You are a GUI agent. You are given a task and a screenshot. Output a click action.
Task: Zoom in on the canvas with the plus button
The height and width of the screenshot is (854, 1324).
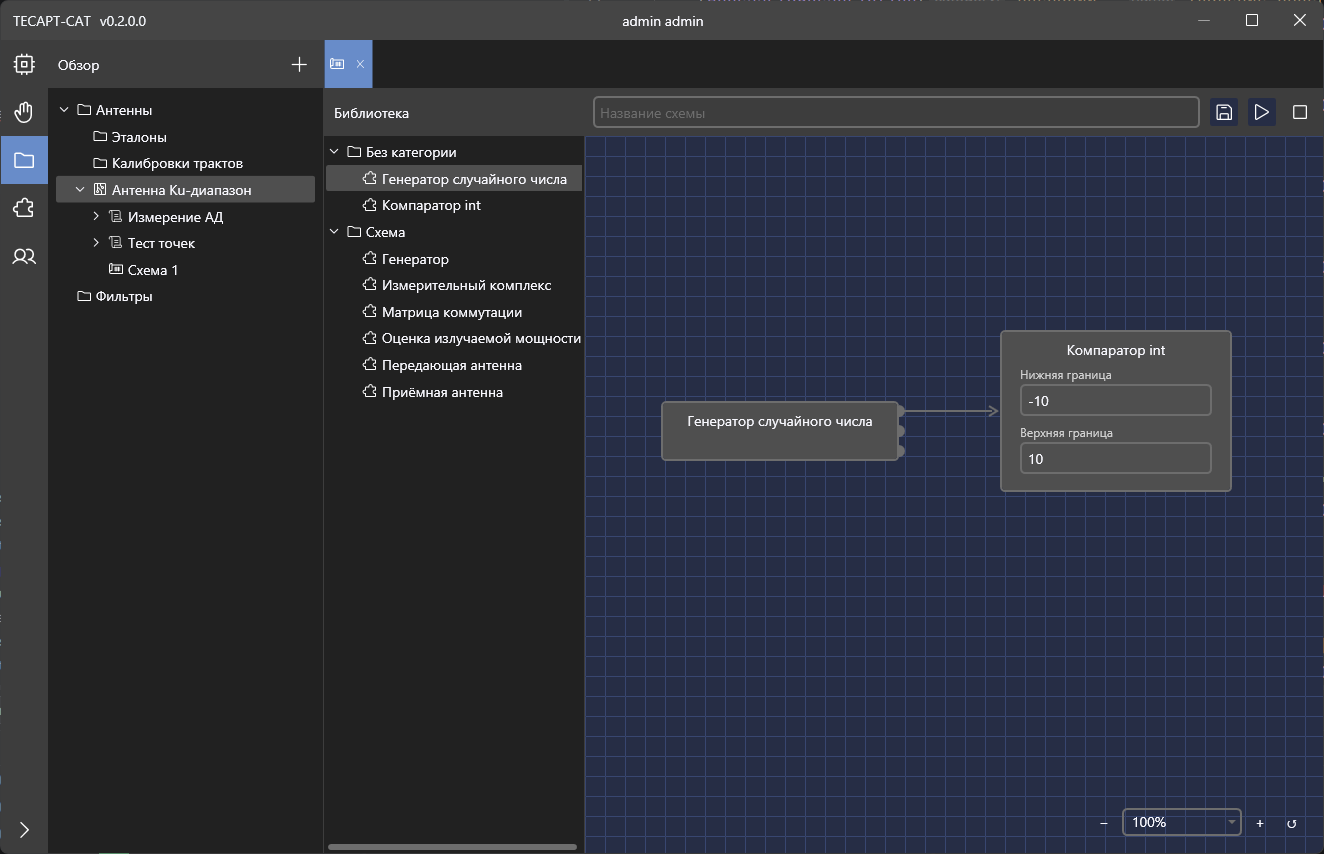[x=1260, y=823]
